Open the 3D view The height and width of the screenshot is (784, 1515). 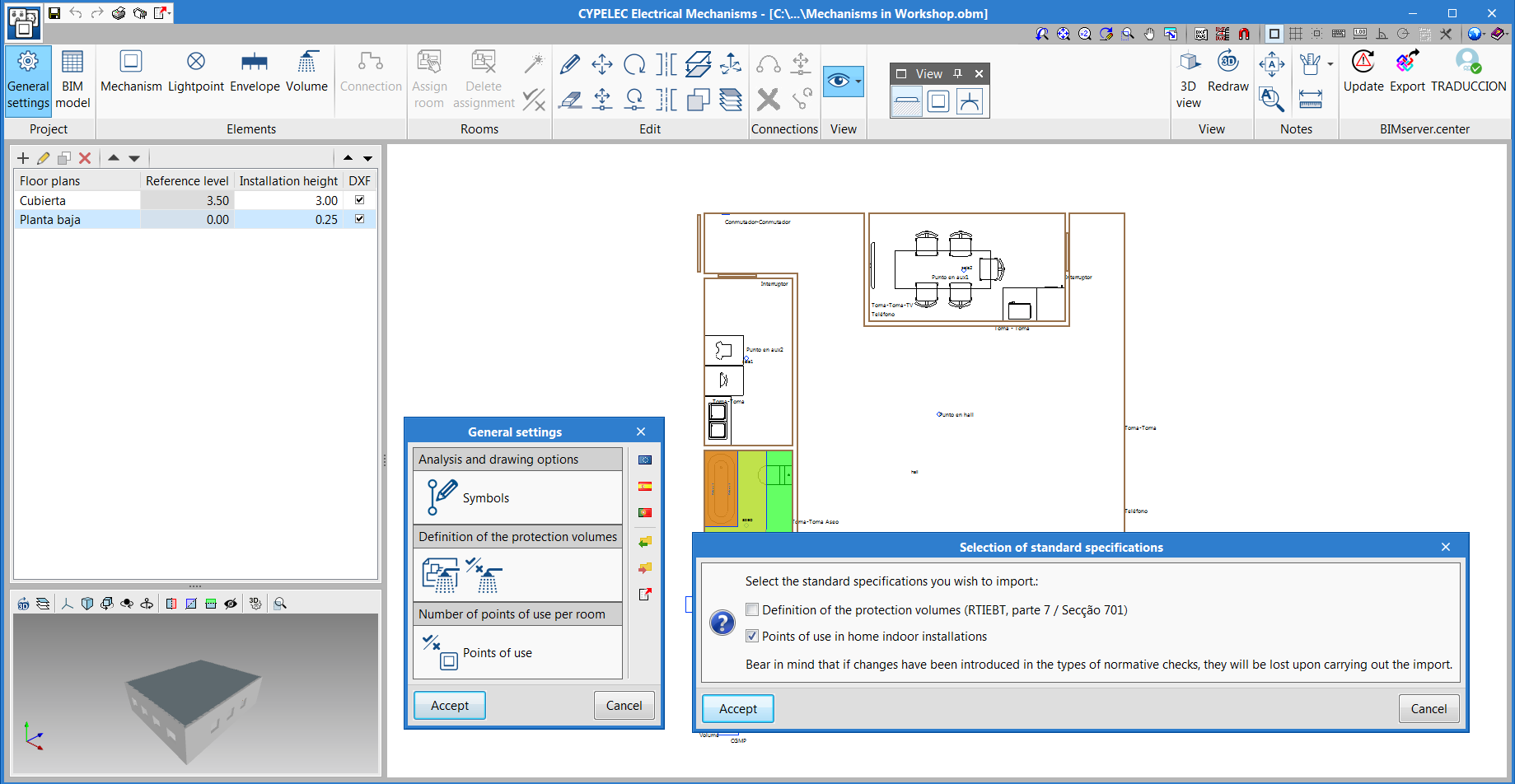tap(1188, 79)
